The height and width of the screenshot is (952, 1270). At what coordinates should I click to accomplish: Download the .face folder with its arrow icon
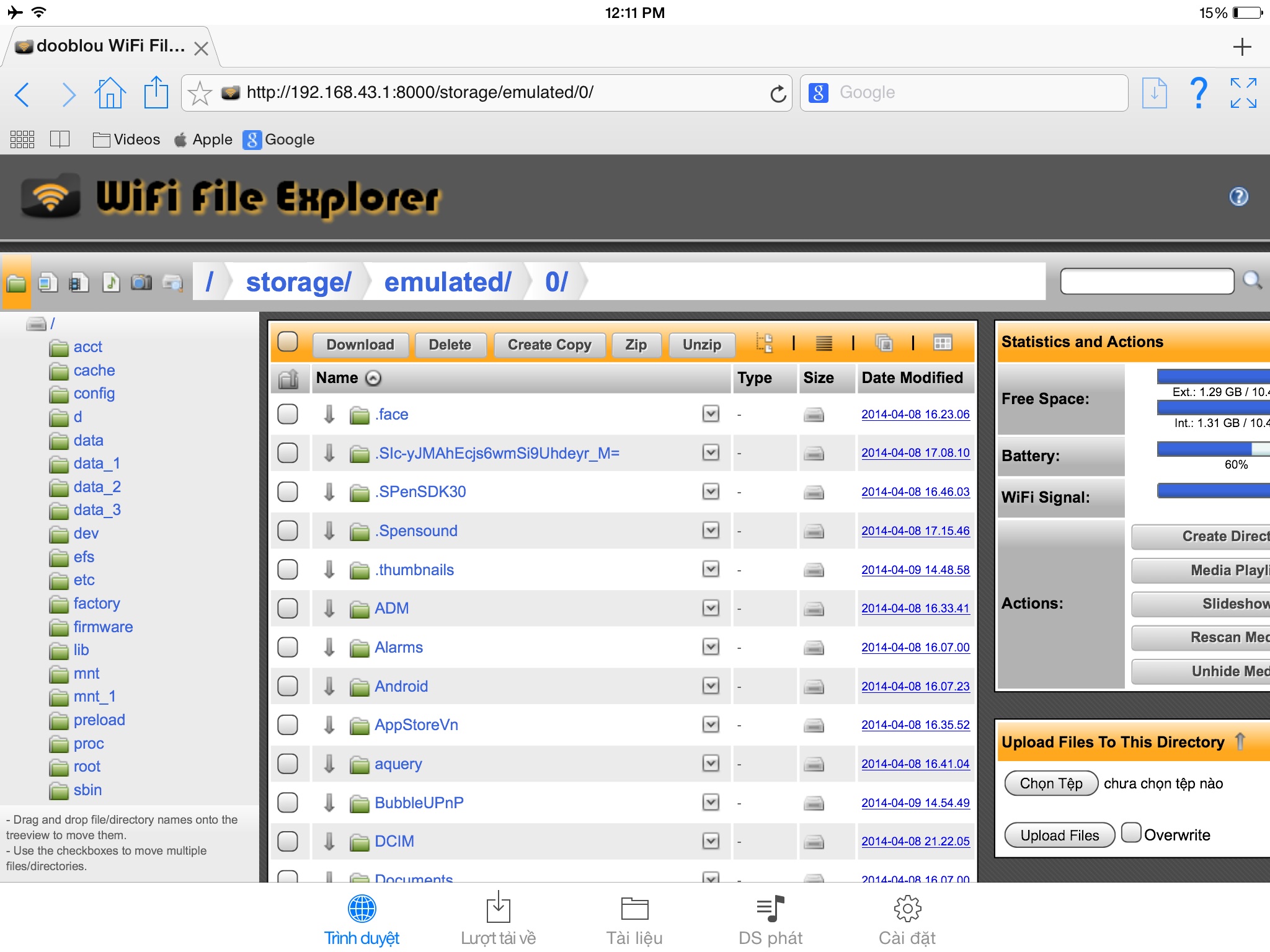click(x=329, y=414)
